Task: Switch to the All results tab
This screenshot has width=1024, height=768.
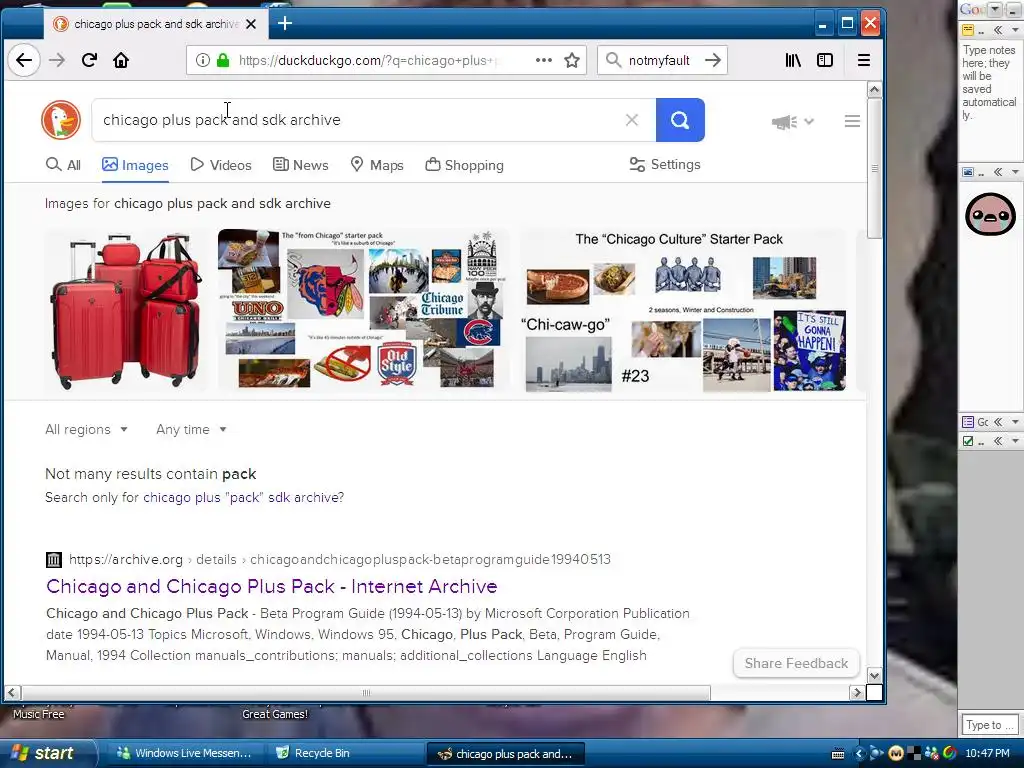Action: tap(63, 165)
